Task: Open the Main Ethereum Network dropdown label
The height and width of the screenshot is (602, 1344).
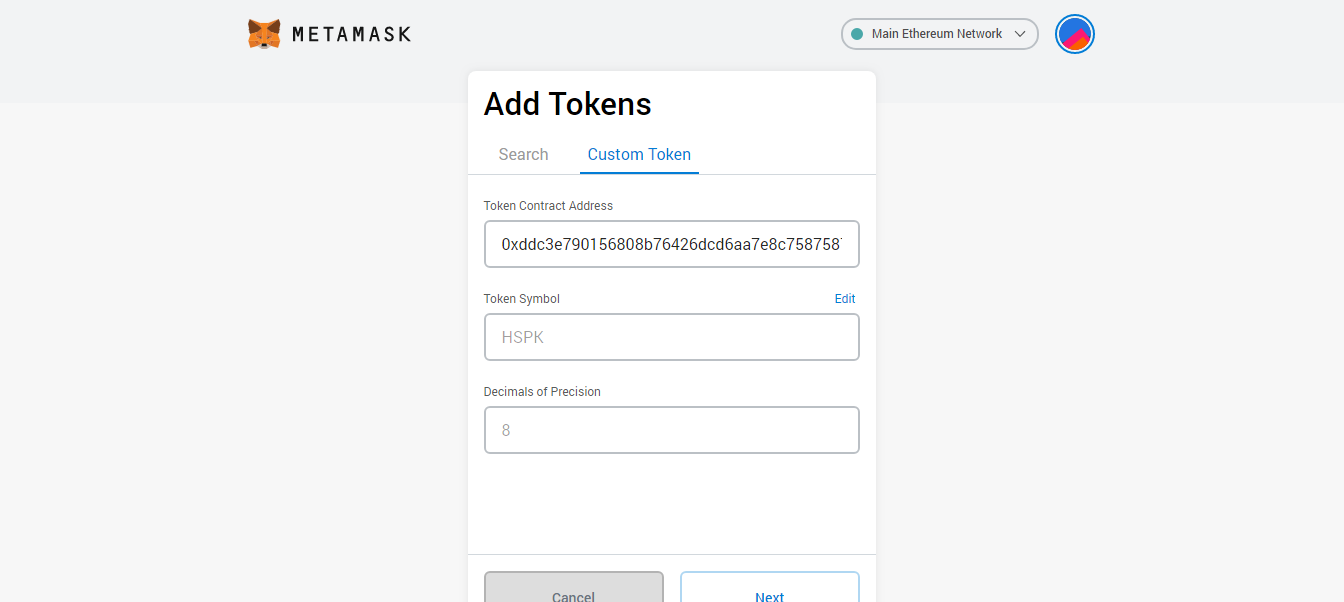Action: (936, 34)
